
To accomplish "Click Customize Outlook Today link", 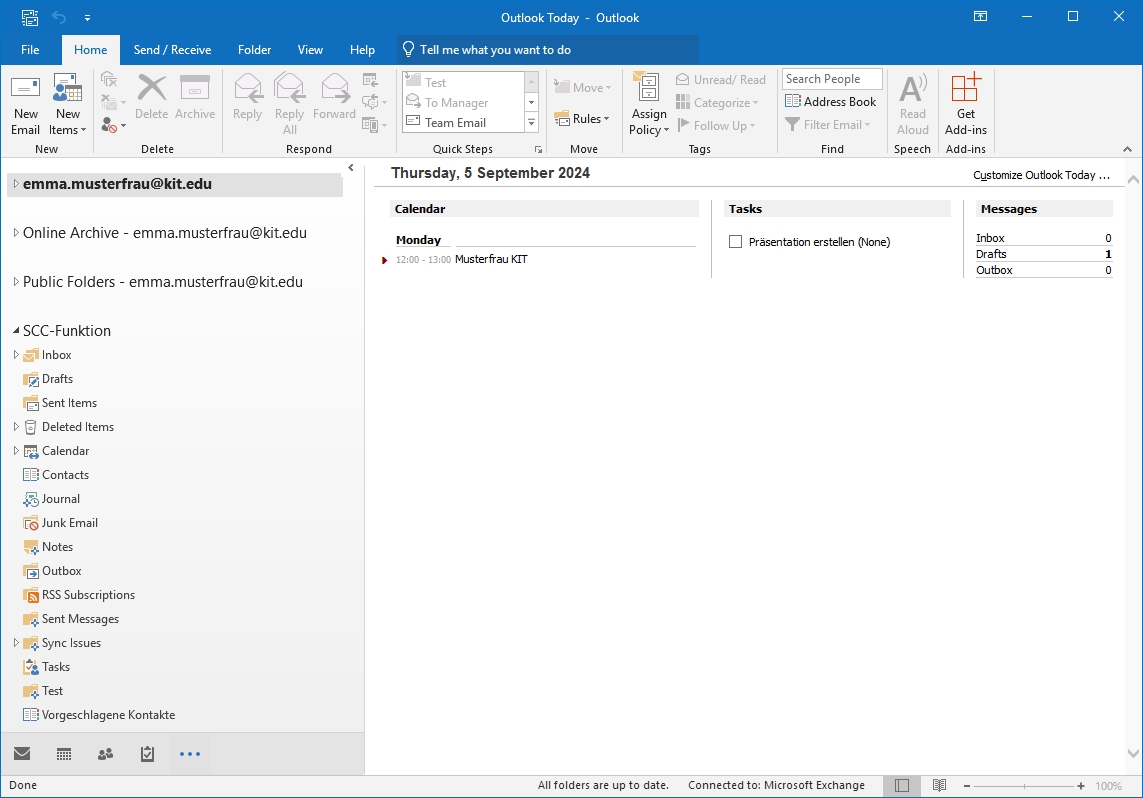I will point(1041,175).
